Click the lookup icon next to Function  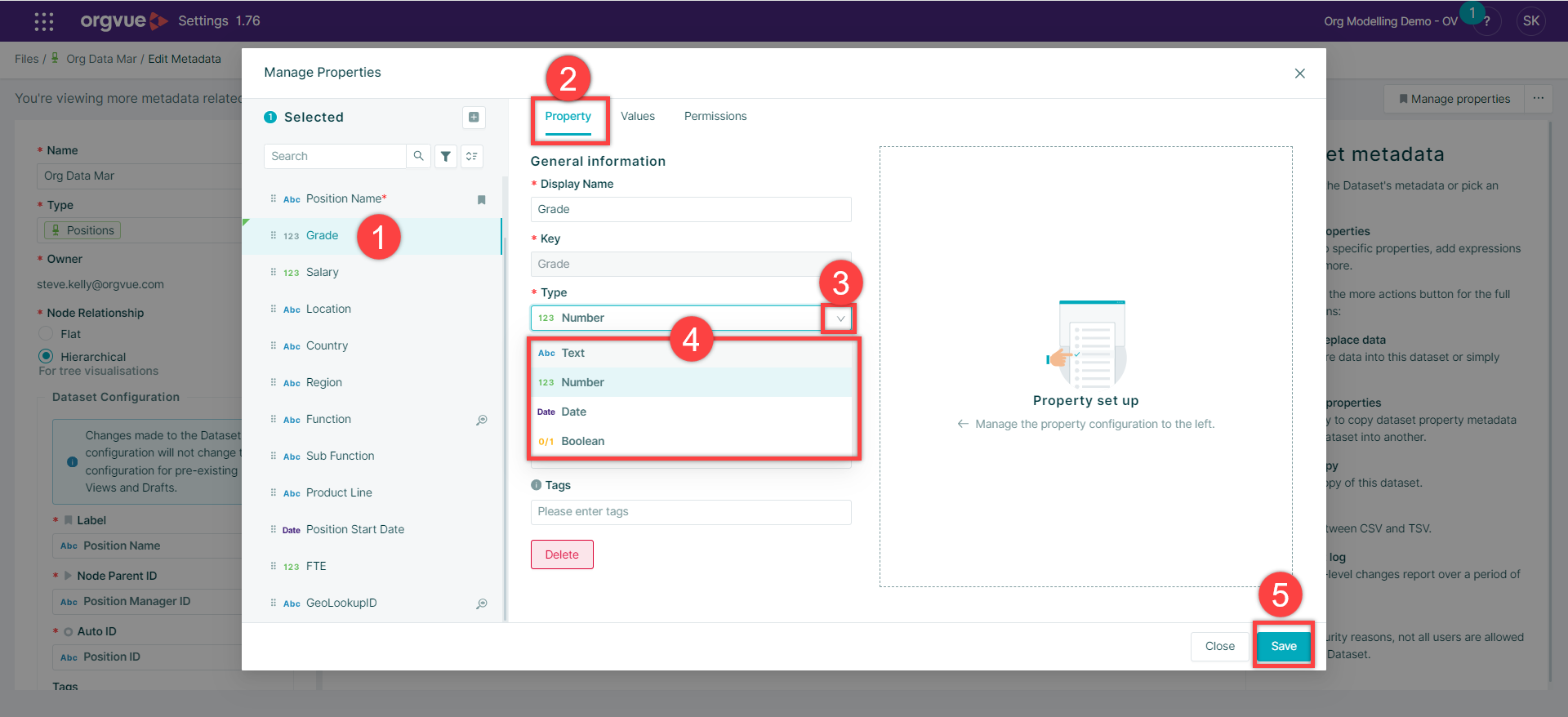coord(482,420)
